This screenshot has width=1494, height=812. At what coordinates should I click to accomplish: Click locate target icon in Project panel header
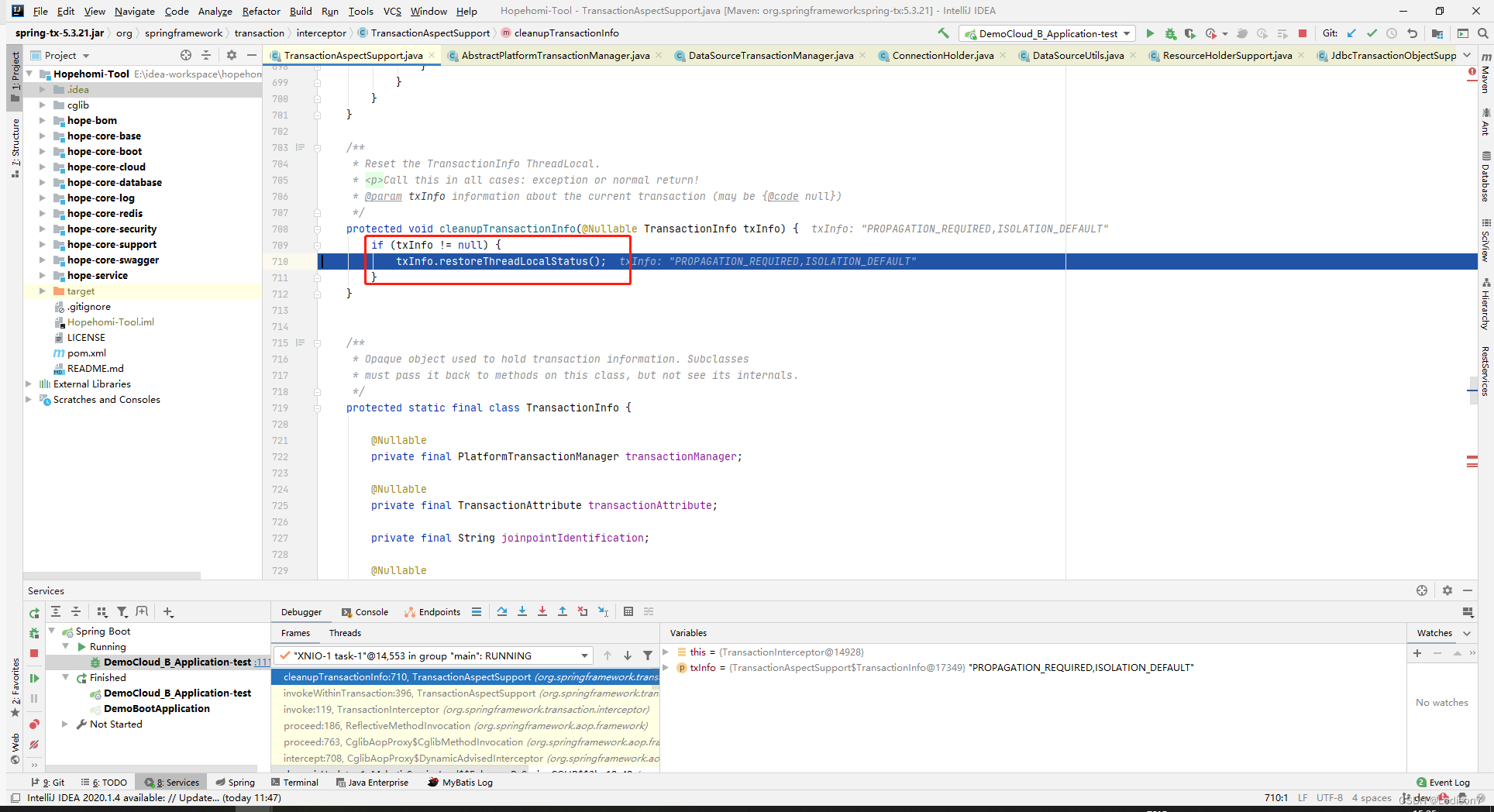pyautogui.click(x=186, y=55)
